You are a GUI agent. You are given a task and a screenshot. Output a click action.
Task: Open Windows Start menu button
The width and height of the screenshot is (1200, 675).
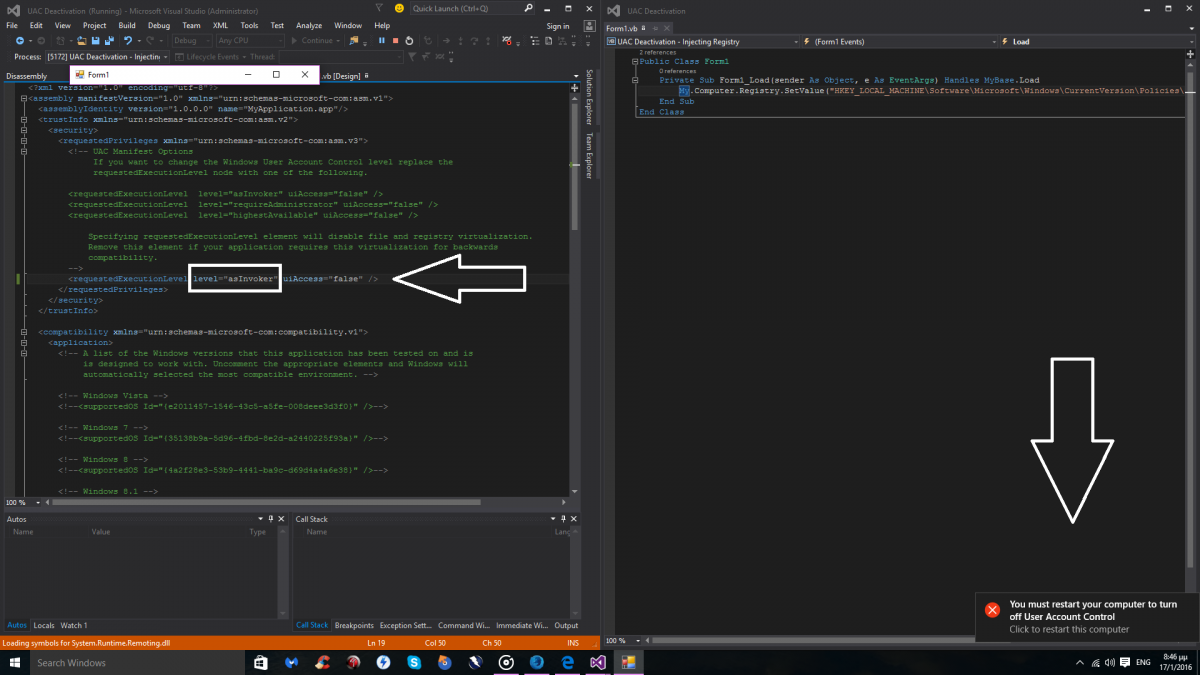[15, 662]
